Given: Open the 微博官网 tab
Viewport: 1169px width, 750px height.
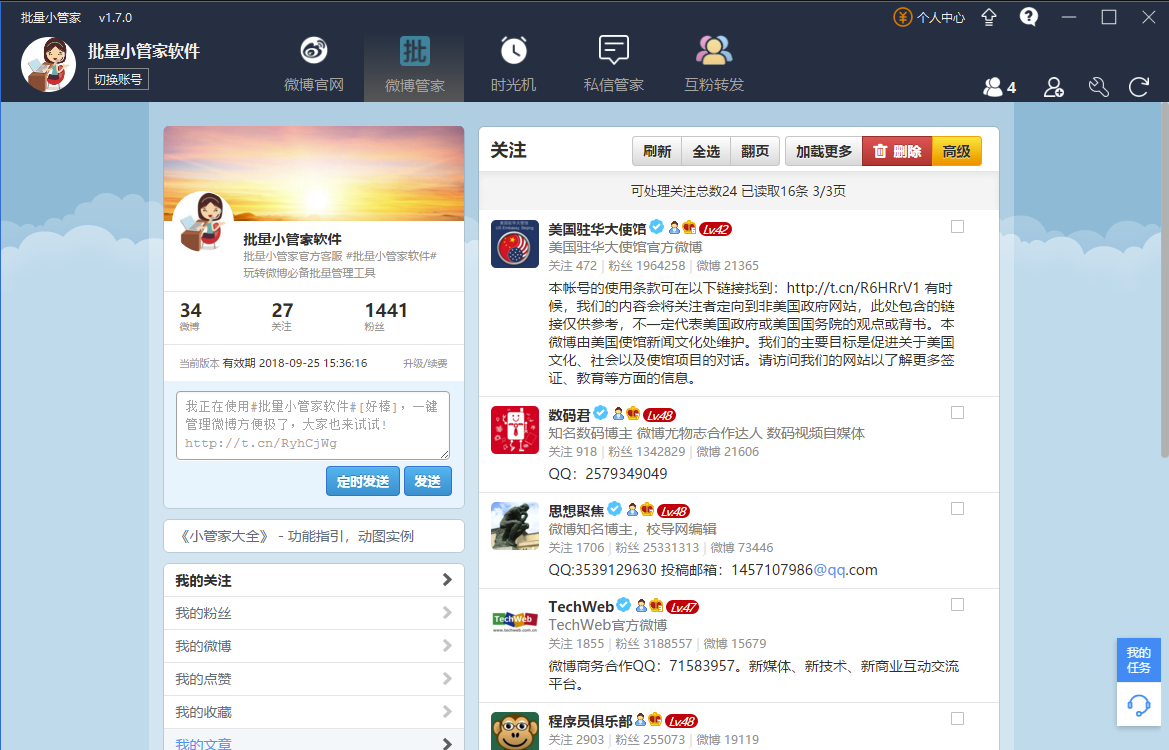Looking at the screenshot, I should click(x=314, y=66).
